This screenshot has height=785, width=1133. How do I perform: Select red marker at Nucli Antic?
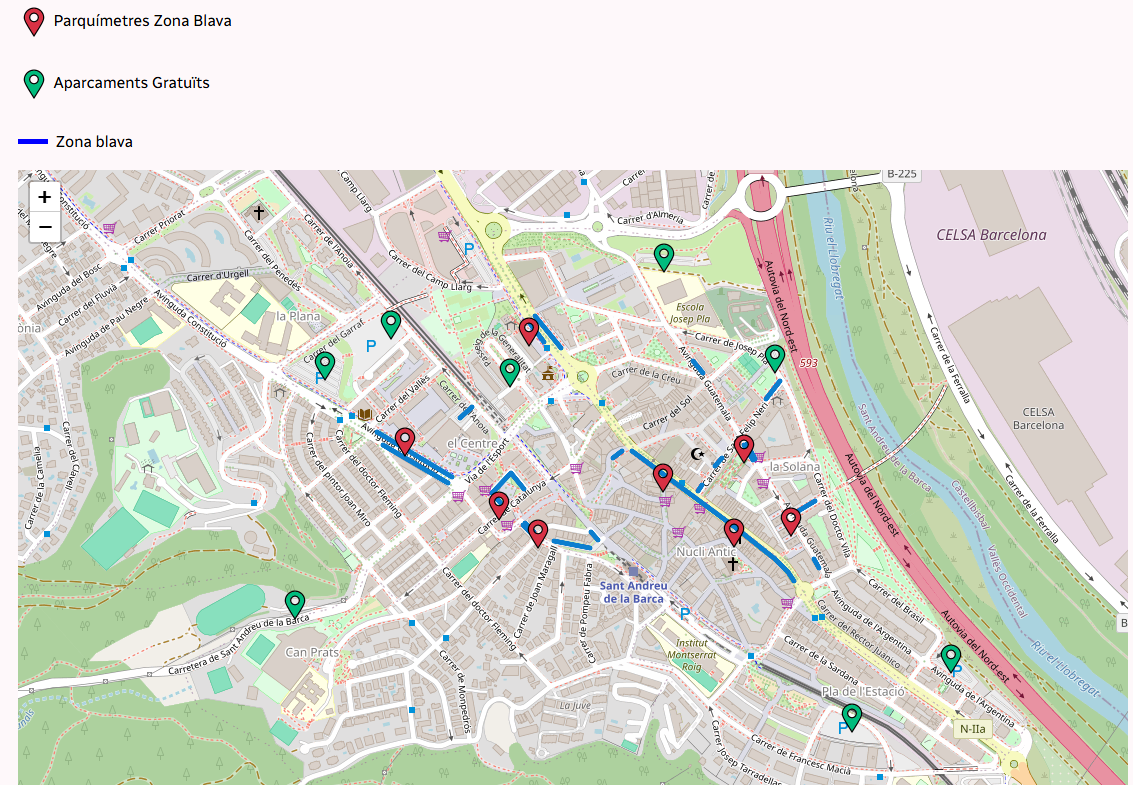coord(734,531)
